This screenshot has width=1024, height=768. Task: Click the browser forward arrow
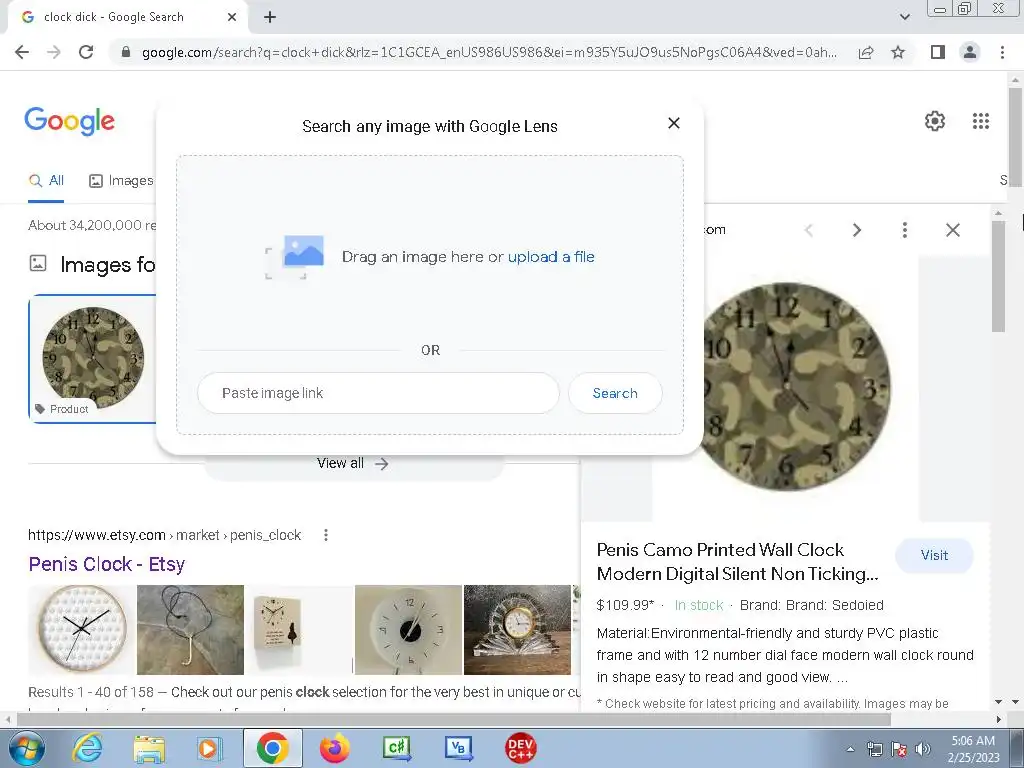point(54,52)
